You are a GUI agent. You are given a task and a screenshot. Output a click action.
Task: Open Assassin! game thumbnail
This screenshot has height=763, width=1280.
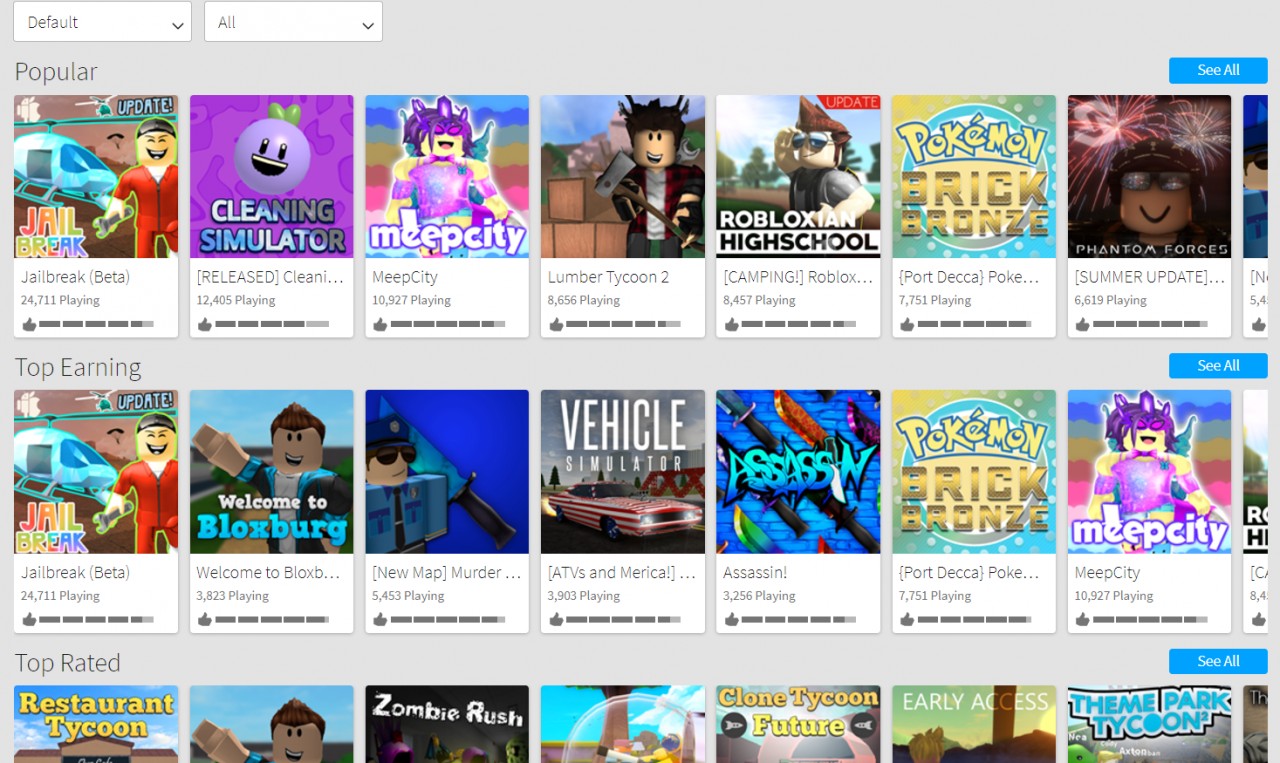[798, 472]
